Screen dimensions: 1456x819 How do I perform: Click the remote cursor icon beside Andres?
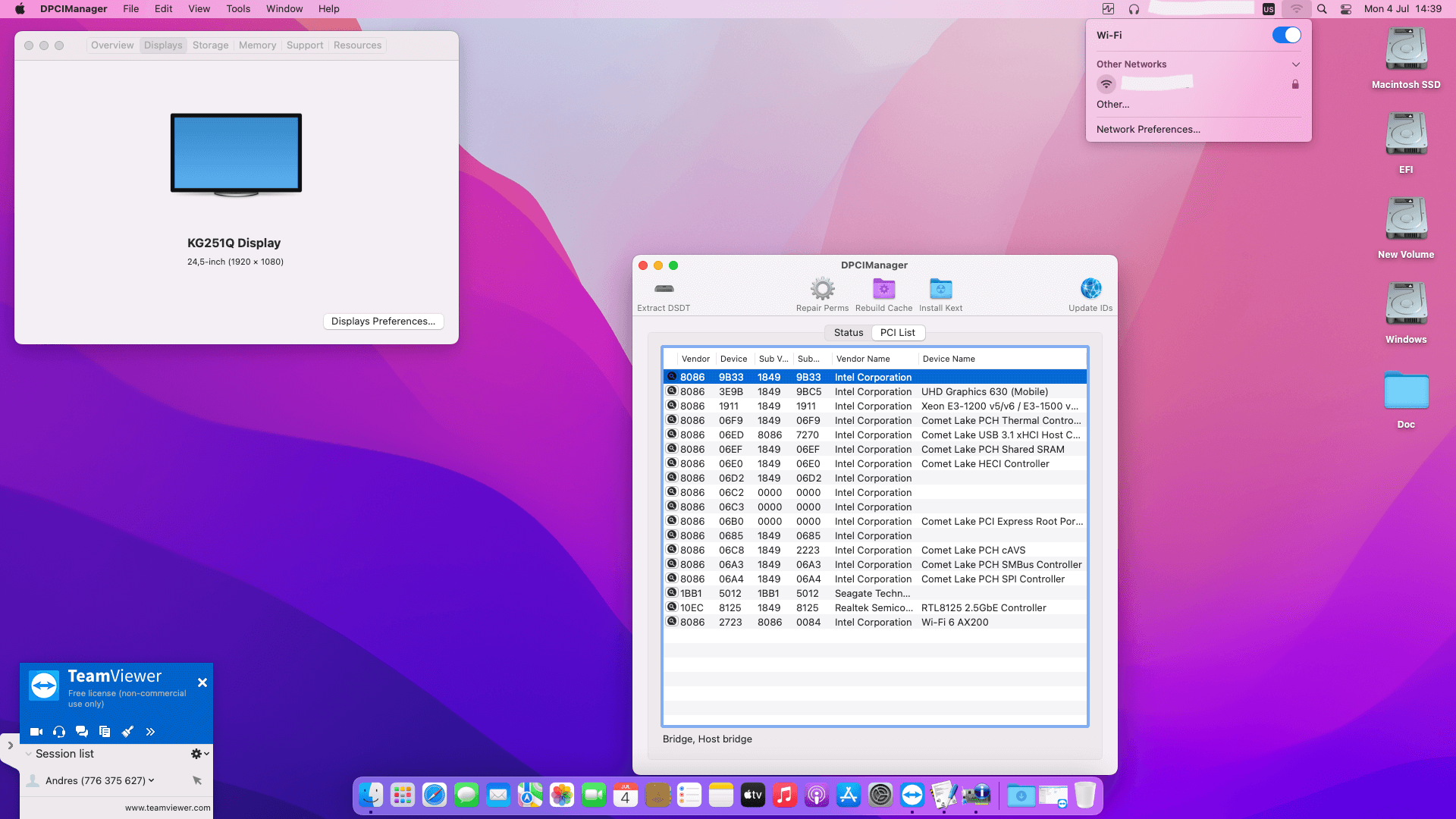(x=197, y=780)
